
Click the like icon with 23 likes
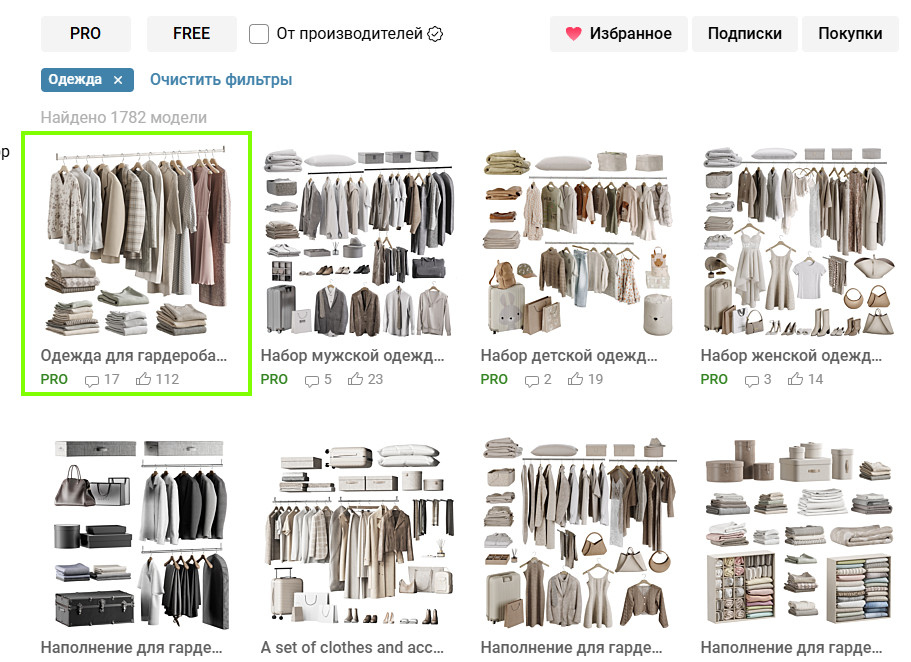click(x=355, y=379)
